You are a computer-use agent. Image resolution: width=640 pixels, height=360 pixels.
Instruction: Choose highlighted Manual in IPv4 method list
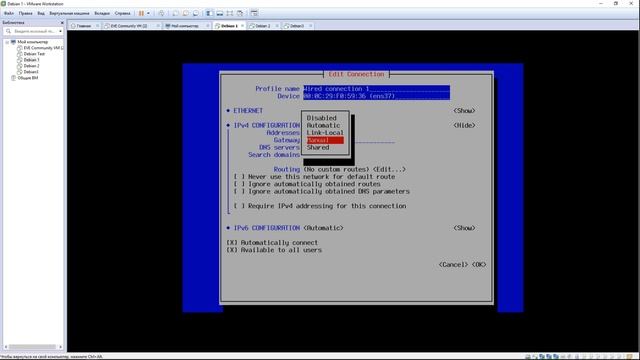point(325,140)
